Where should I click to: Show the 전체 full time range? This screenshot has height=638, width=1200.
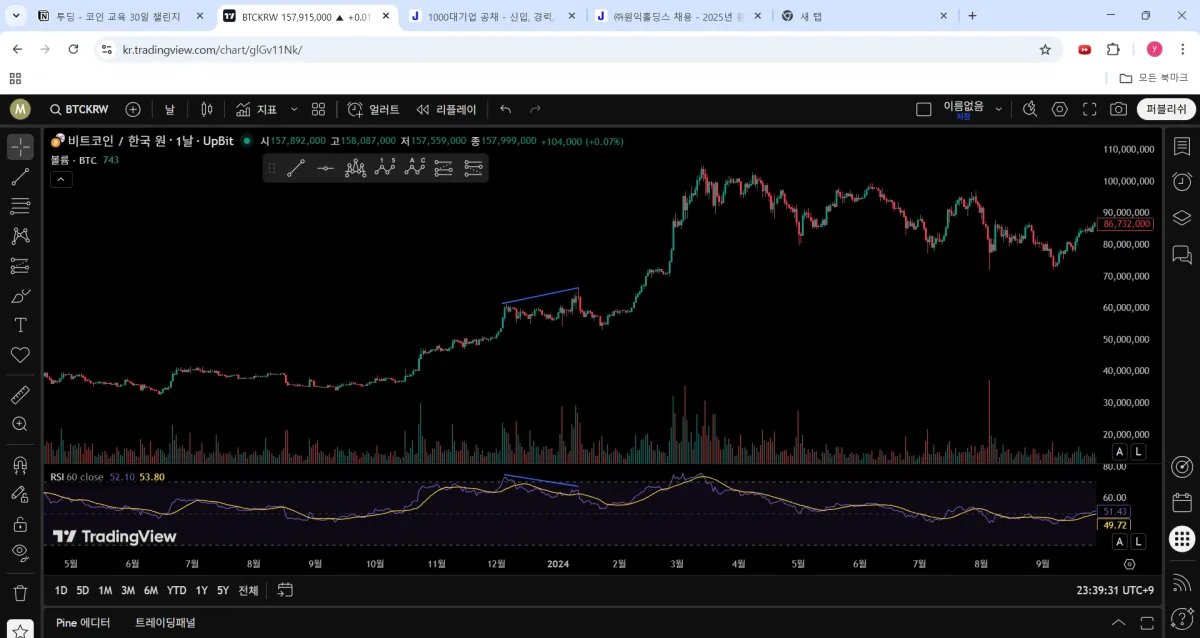tap(248, 590)
